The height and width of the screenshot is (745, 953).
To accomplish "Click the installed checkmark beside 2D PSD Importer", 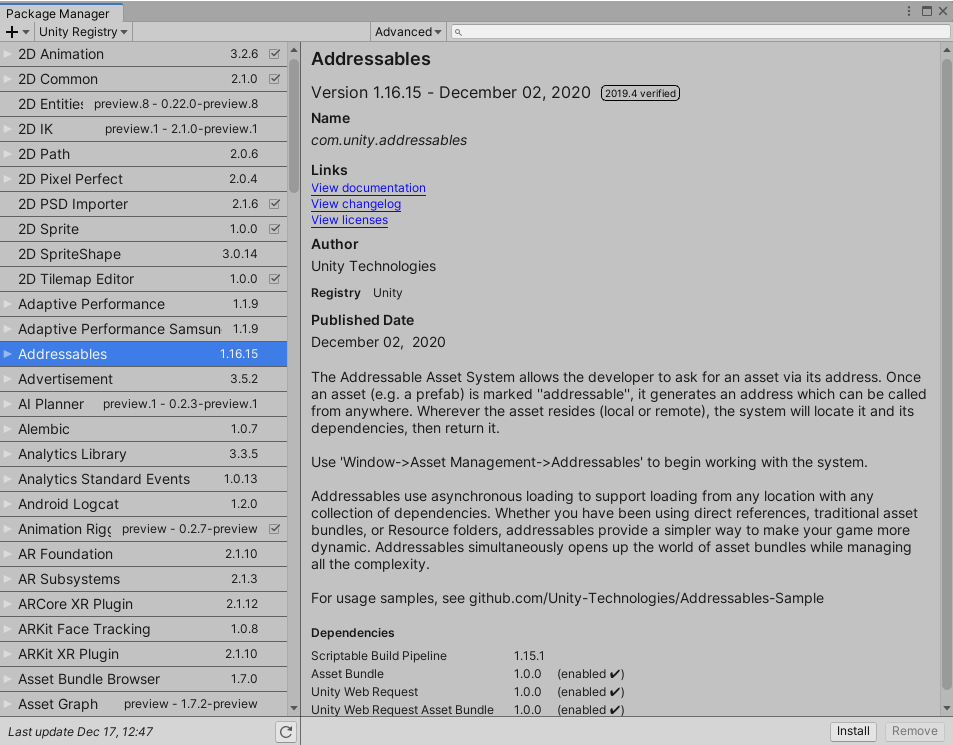I will tap(275, 204).
